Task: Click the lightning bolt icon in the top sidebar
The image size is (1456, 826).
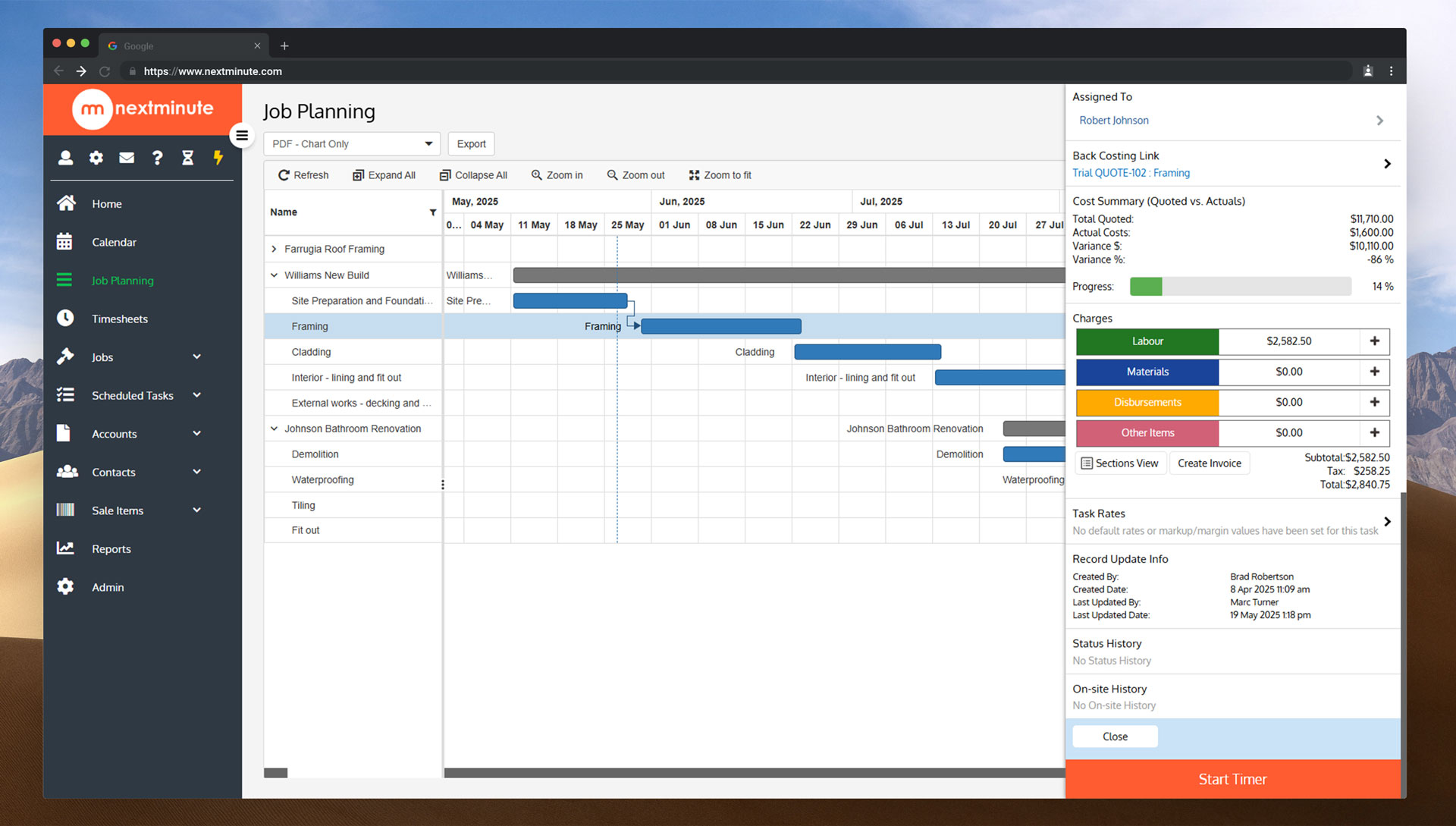Action: point(218,158)
